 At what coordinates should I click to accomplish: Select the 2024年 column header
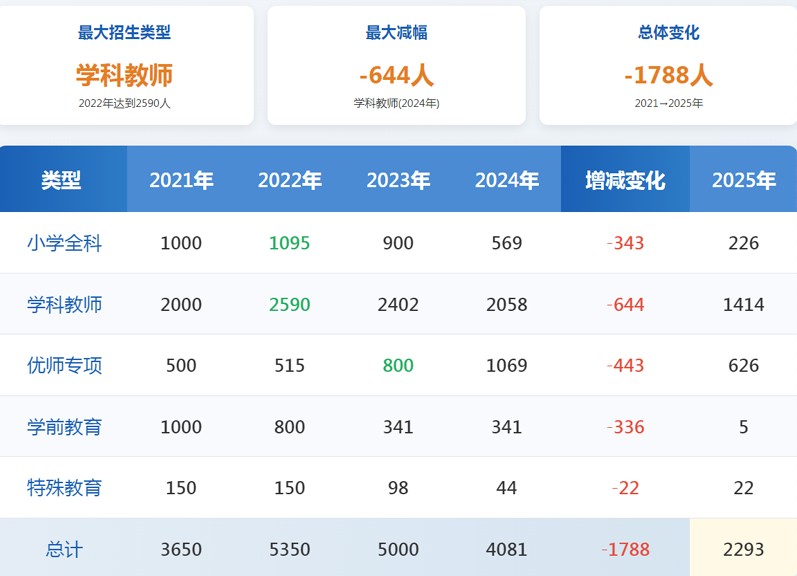coord(507,181)
